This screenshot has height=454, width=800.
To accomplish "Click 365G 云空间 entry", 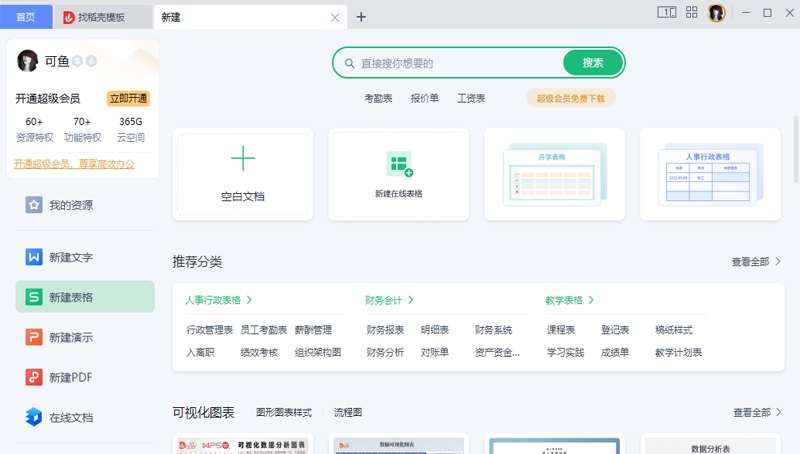I will click(131, 130).
